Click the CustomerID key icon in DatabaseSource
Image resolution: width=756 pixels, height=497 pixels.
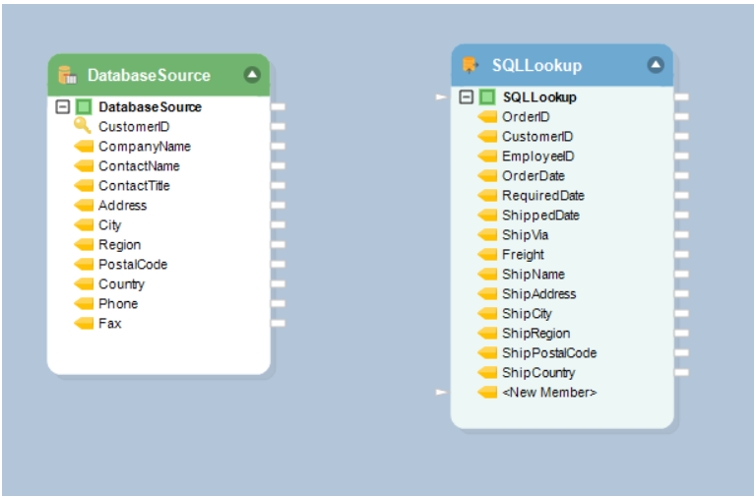click(x=83, y=127)
